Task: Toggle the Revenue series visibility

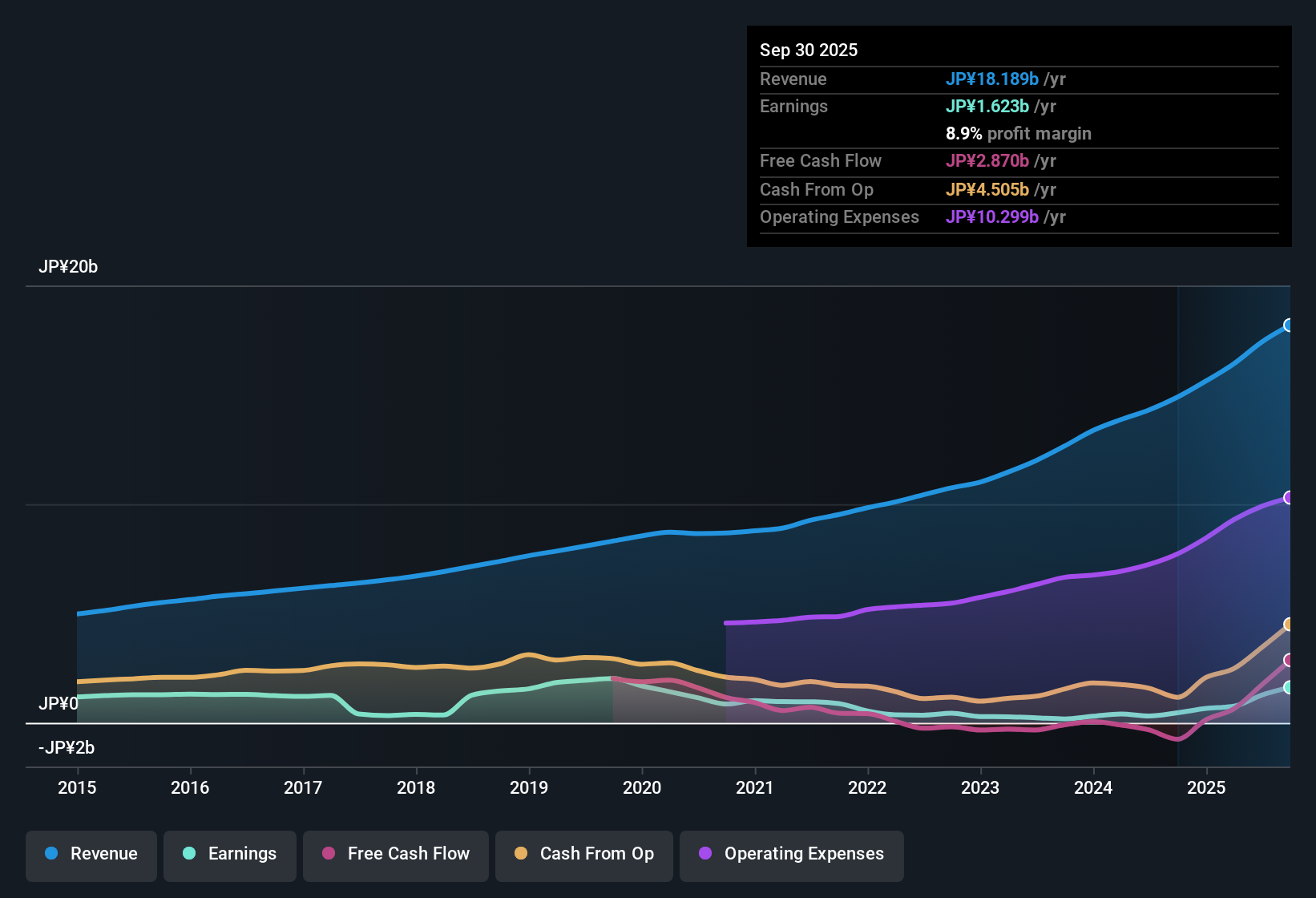Action: point(91,854)
